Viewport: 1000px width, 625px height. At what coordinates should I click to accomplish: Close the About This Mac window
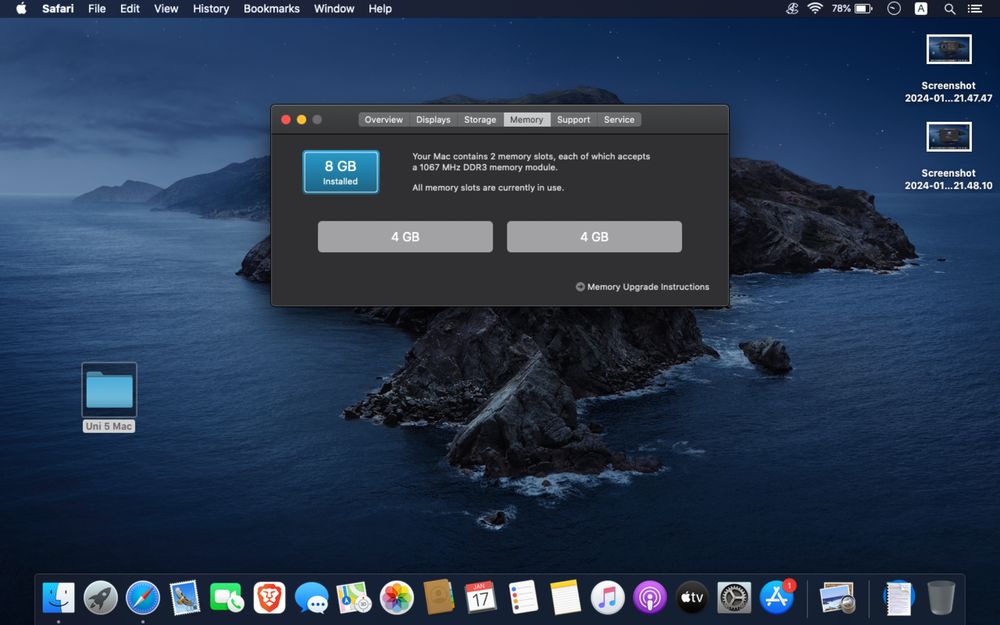coord(286,119)
